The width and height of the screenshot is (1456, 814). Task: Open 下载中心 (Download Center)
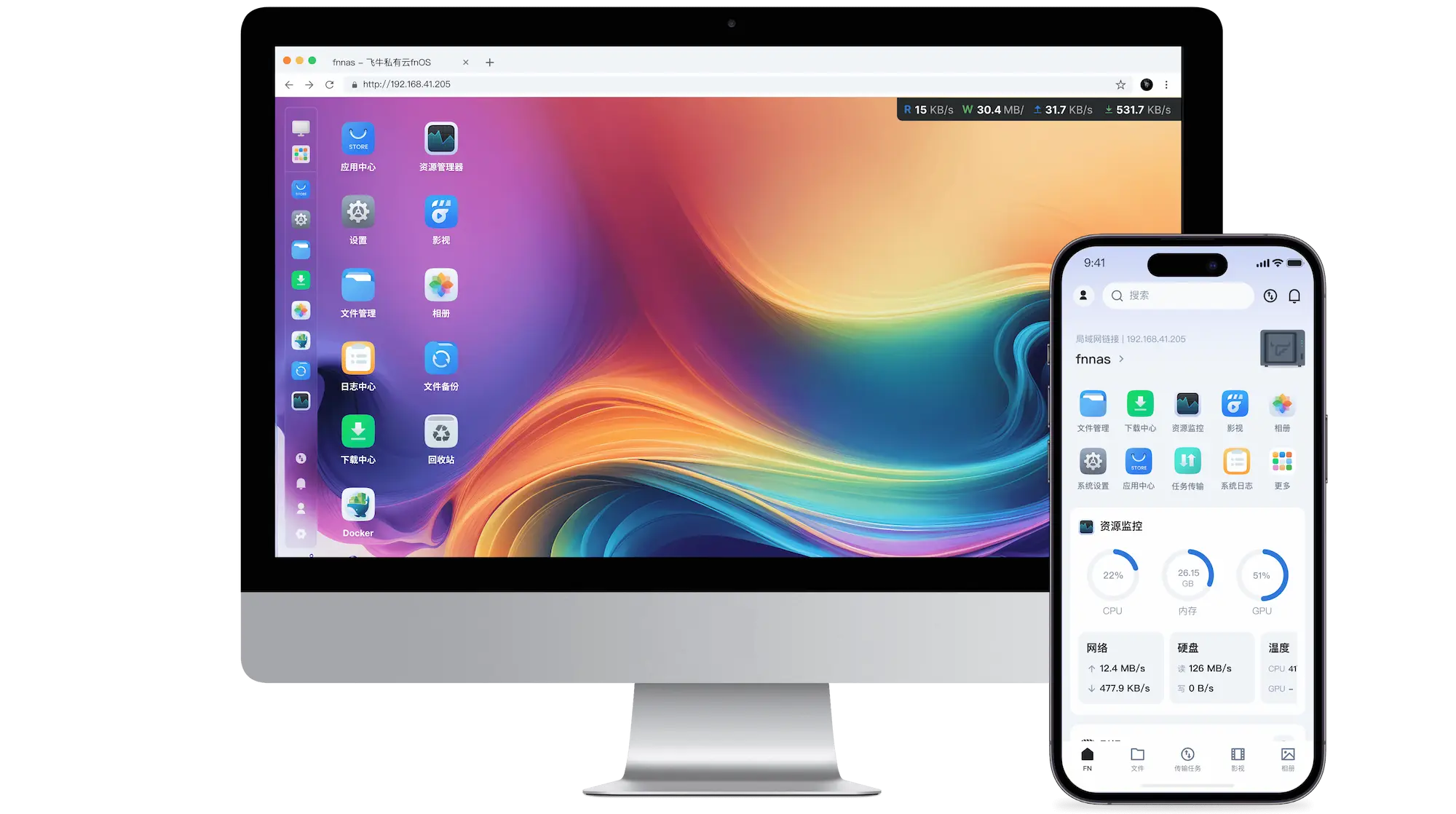pyautogui.click(x=357, y=431)
